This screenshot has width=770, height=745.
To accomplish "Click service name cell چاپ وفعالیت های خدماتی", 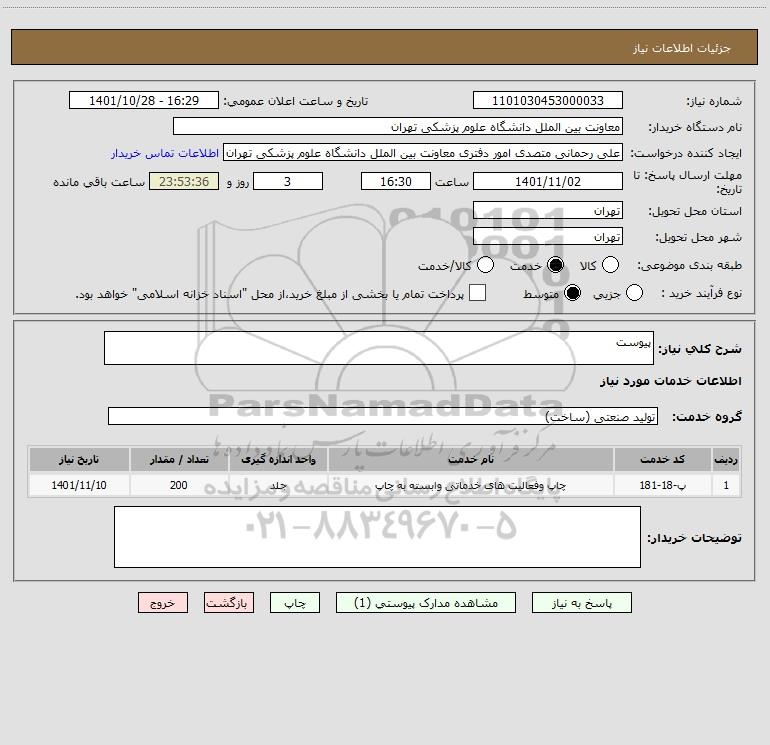I will tap(471, 485).
